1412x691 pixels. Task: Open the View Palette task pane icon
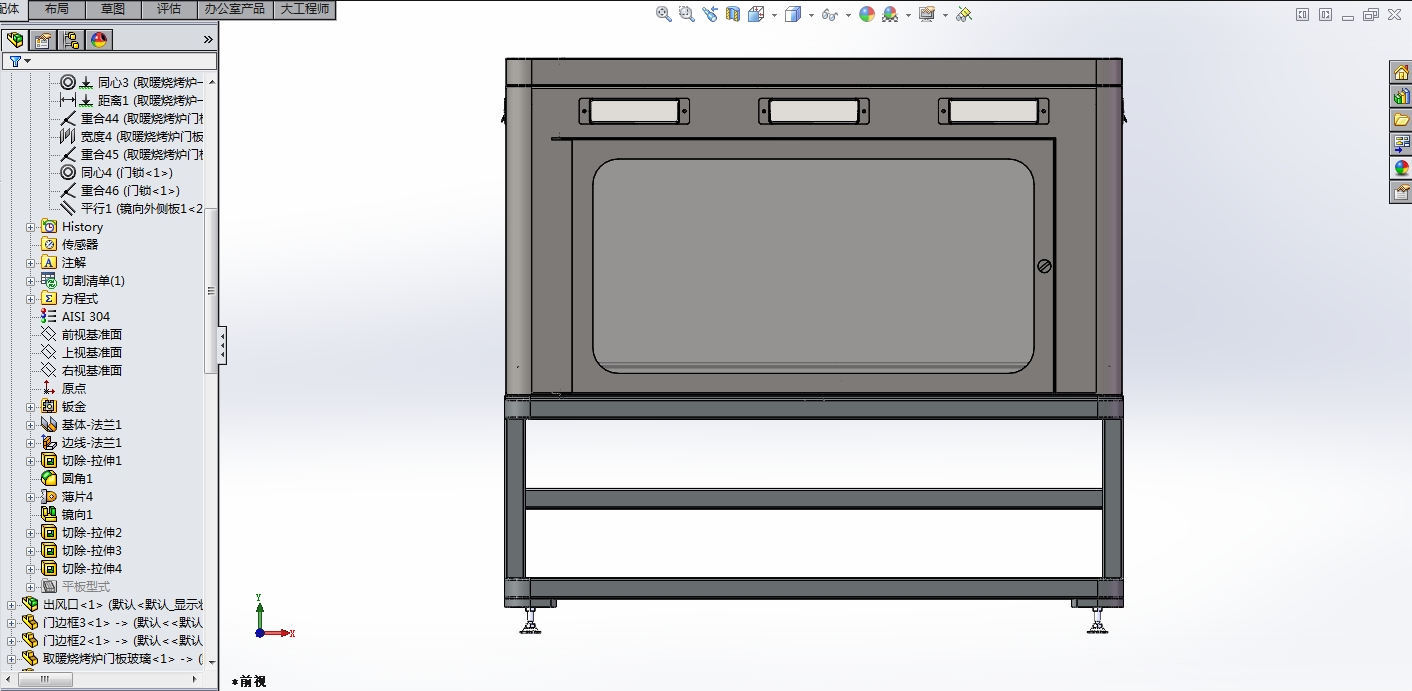pyautogui.click(x=1401, y=144)
